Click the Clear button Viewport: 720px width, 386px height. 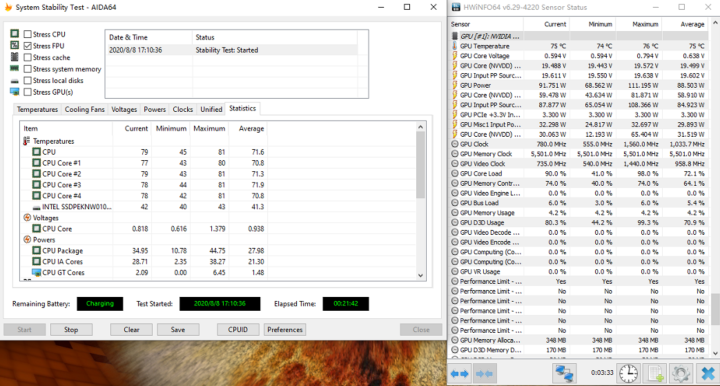[x=131, y=330]
